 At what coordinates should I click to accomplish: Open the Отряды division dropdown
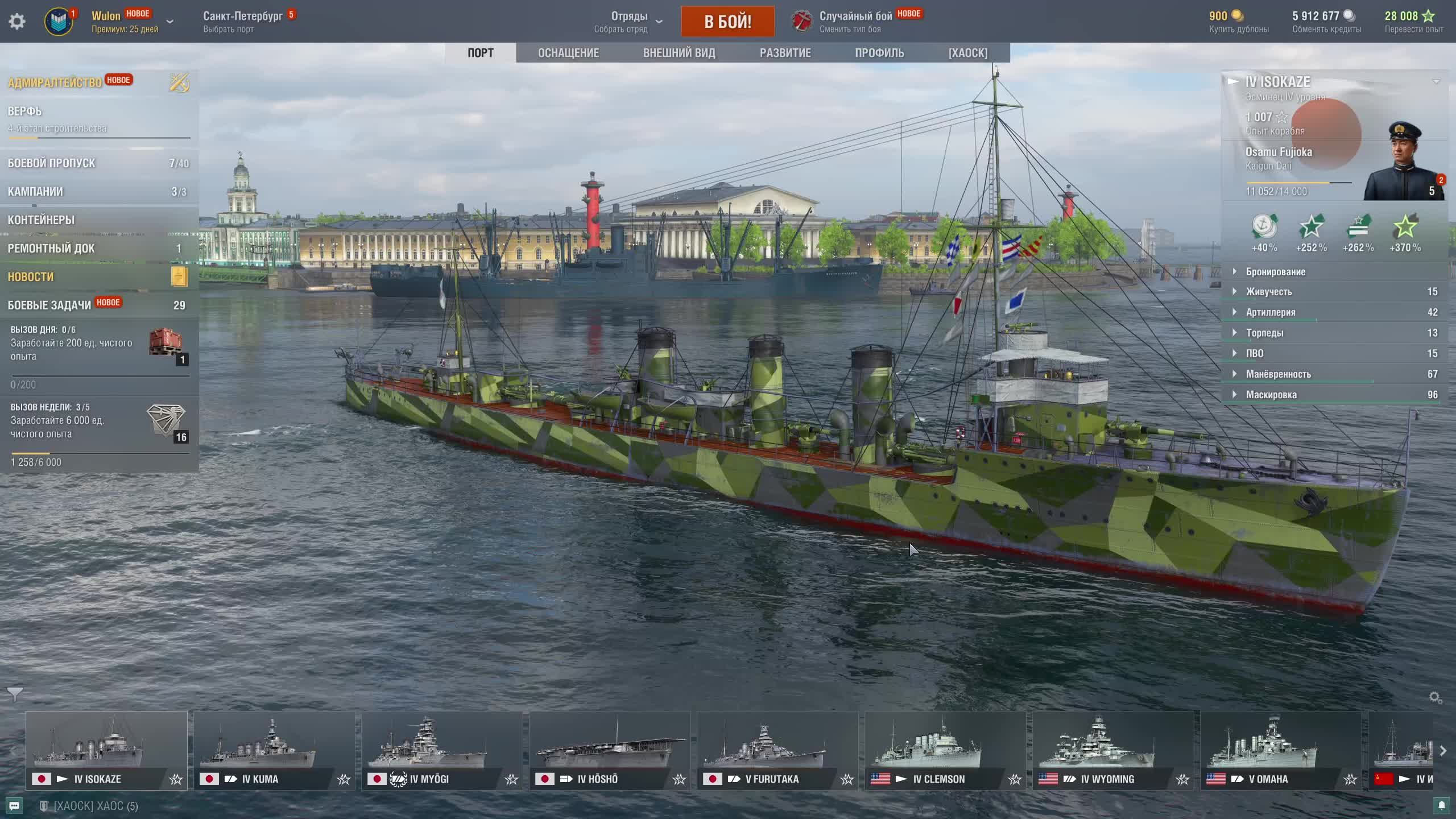[659, 22]
